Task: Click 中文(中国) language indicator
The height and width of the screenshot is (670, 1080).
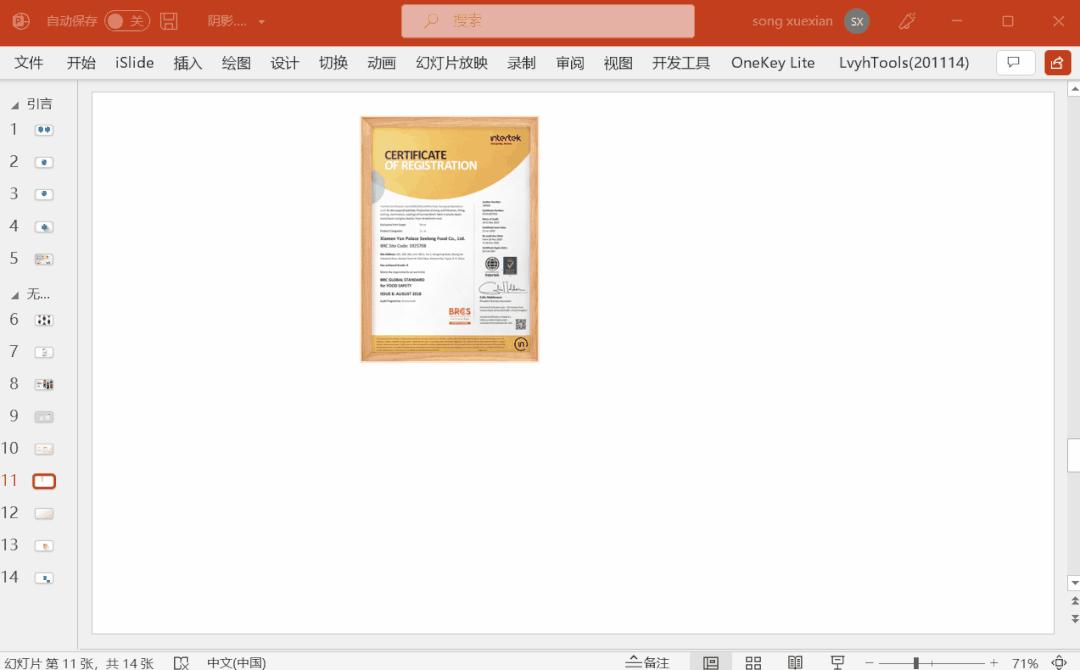Action: 236,662
